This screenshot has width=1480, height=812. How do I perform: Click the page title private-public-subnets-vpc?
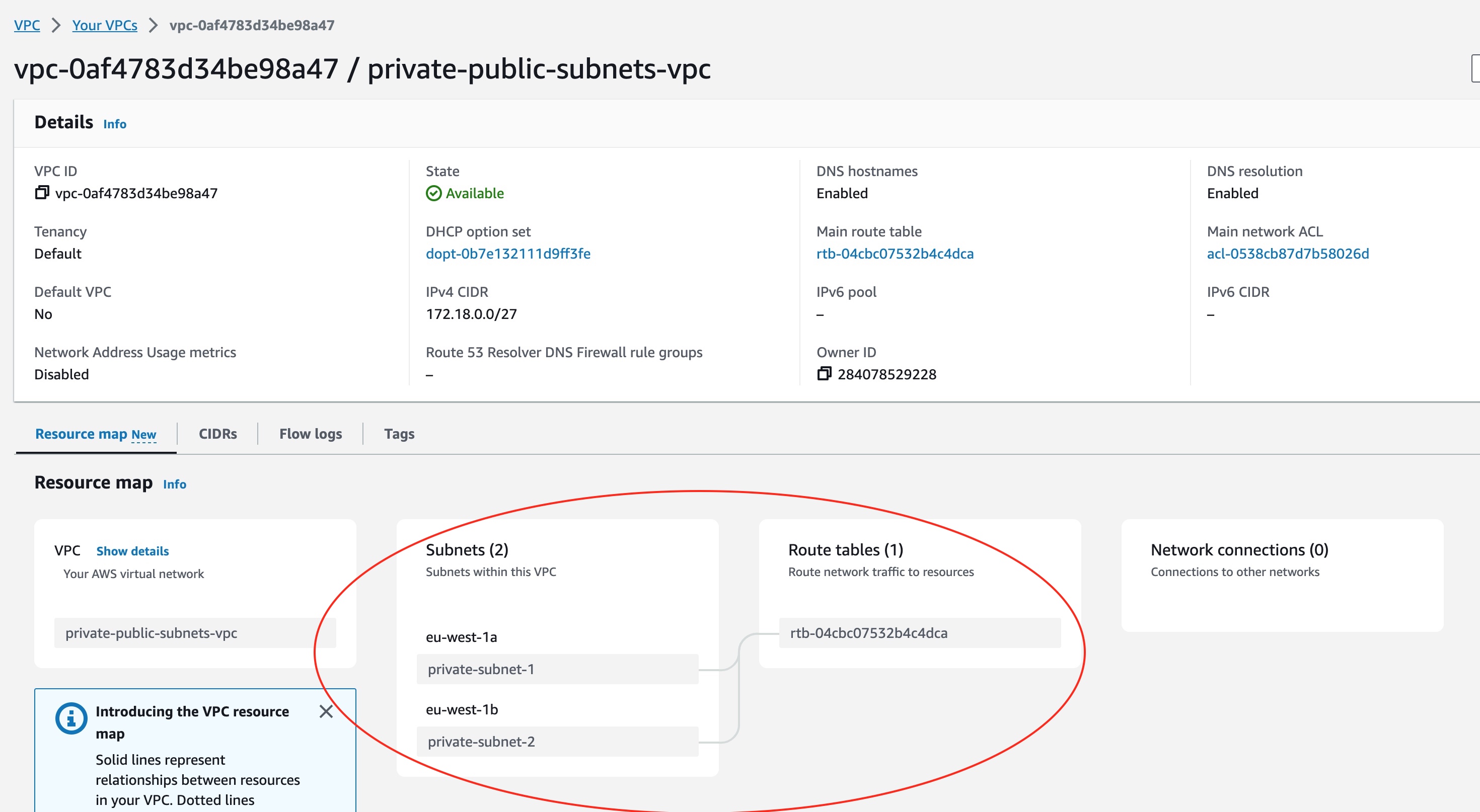coord(539,69)
